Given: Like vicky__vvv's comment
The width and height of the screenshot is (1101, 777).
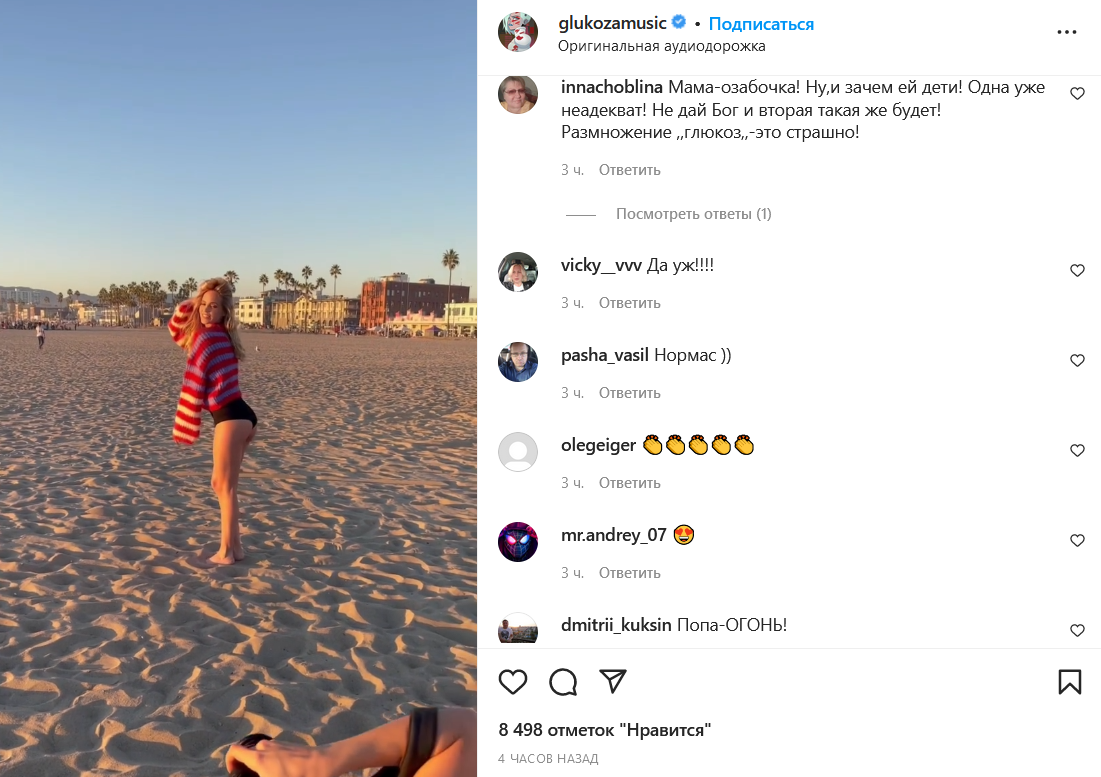Looking at the screenshot, I should [x=1077, y=271].
